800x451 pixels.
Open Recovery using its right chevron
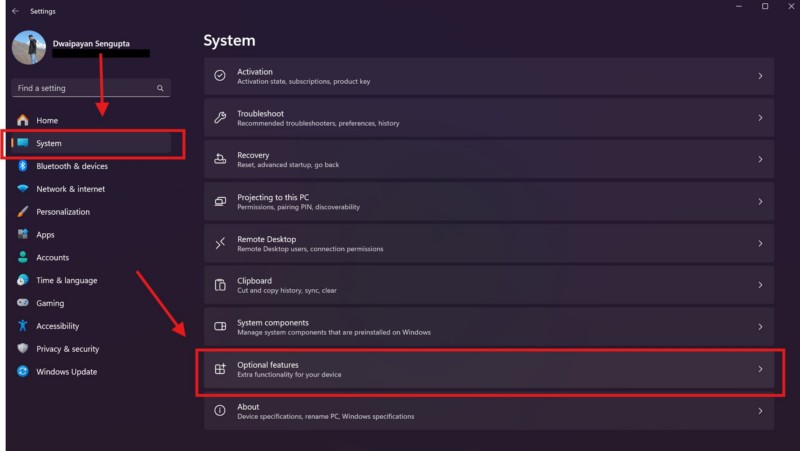coord(760,160)
